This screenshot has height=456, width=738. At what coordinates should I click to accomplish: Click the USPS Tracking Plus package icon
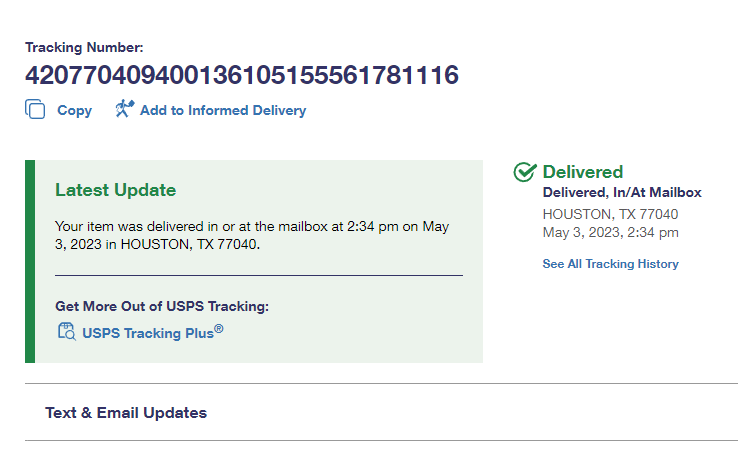tap(66, 333)
